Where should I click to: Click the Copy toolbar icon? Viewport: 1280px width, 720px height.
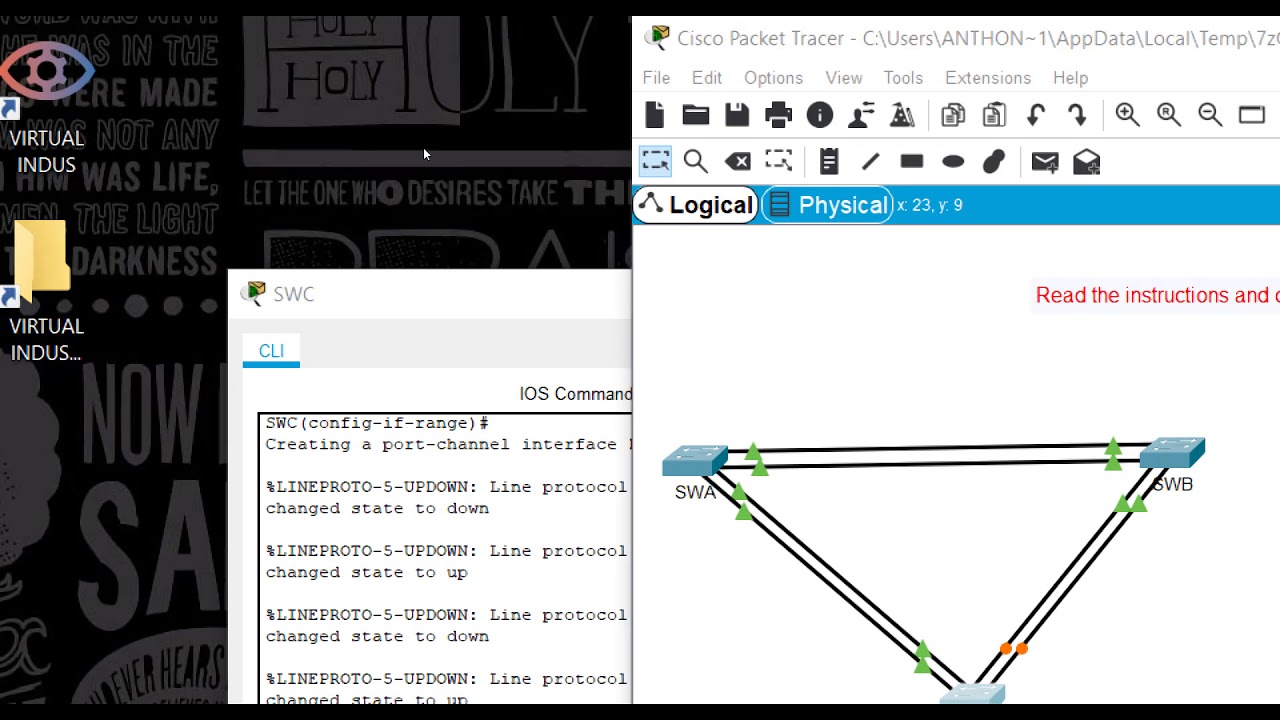pyautogui.click(x=953, y=115)
